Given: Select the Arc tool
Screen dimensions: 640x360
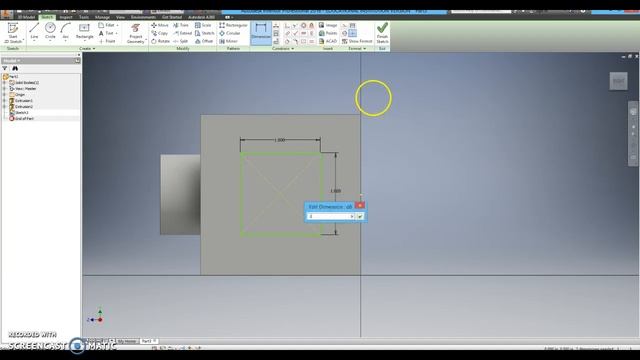Looking at the screenshot, I should (x=65, y=31).
